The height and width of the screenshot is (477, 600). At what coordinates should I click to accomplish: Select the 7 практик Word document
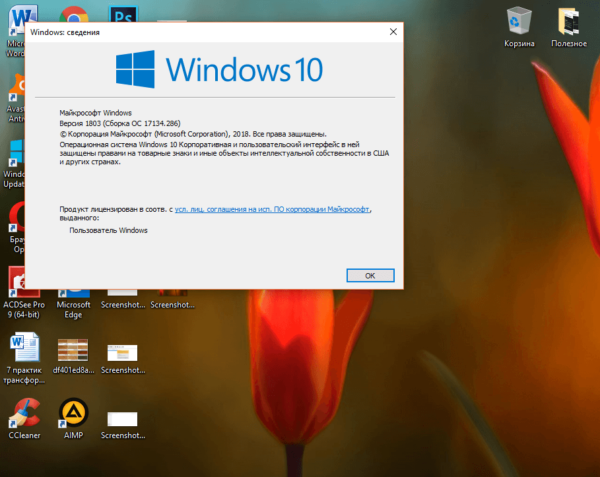pos(24,358)
